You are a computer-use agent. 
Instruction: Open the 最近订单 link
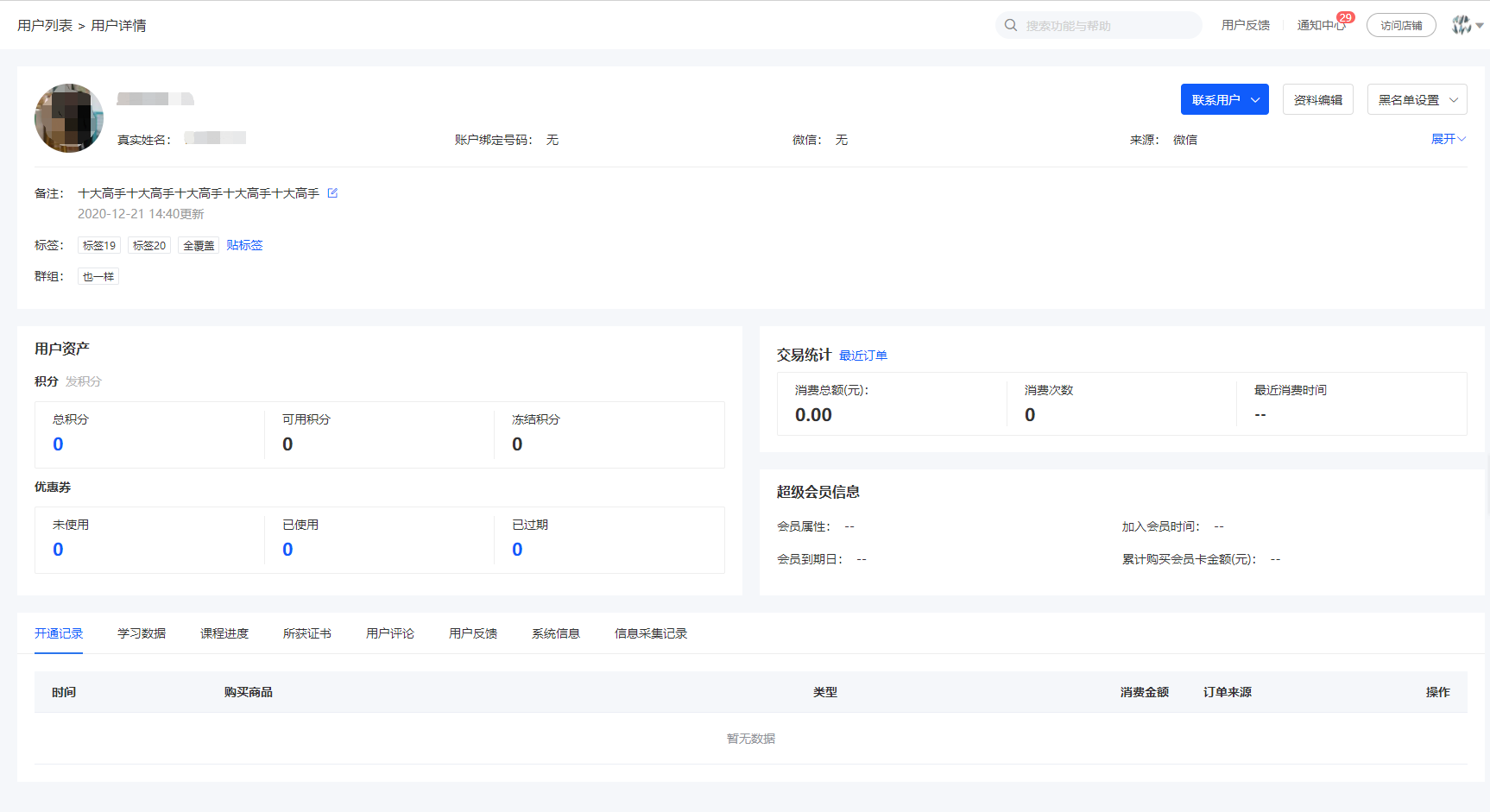(x=863, y=355)
